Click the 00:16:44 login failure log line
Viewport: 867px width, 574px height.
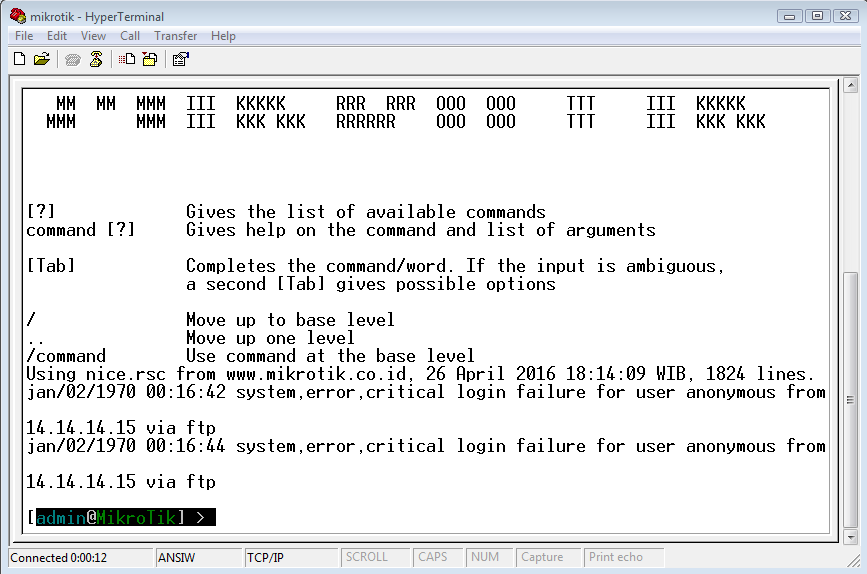coord(426,446)
